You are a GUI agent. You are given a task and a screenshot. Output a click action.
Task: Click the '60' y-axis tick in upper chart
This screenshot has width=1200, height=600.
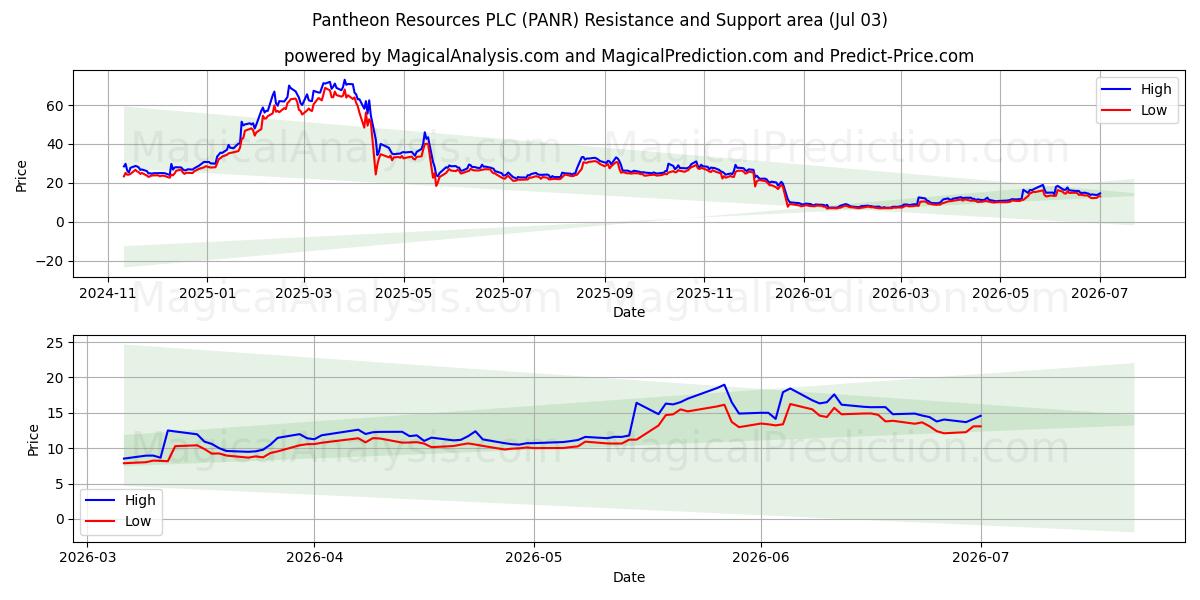[x=56, y=105]
